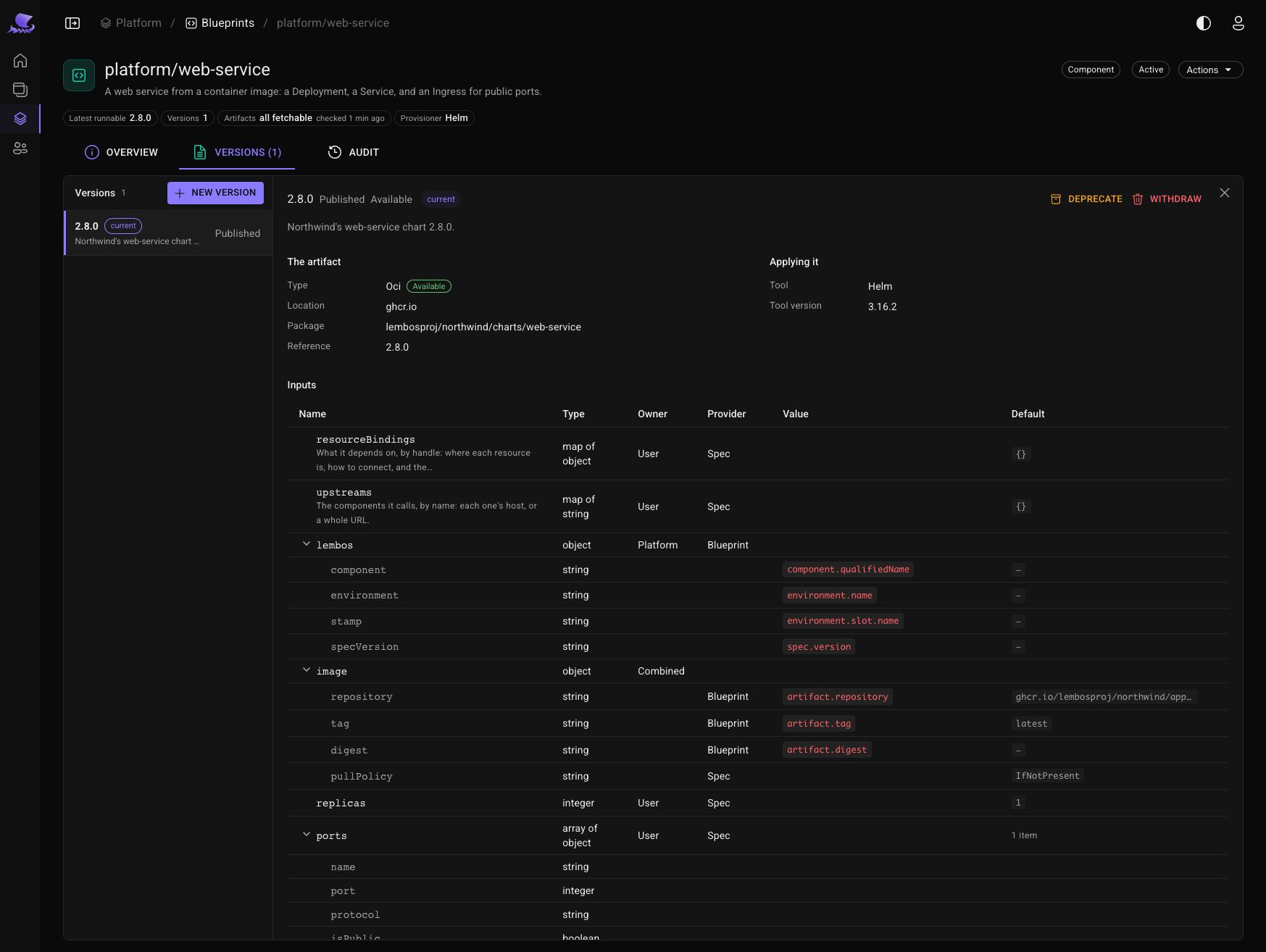Open the layers blueprints sidebar icon
This screenshot has height=952, width=1266.
(20, 119)
